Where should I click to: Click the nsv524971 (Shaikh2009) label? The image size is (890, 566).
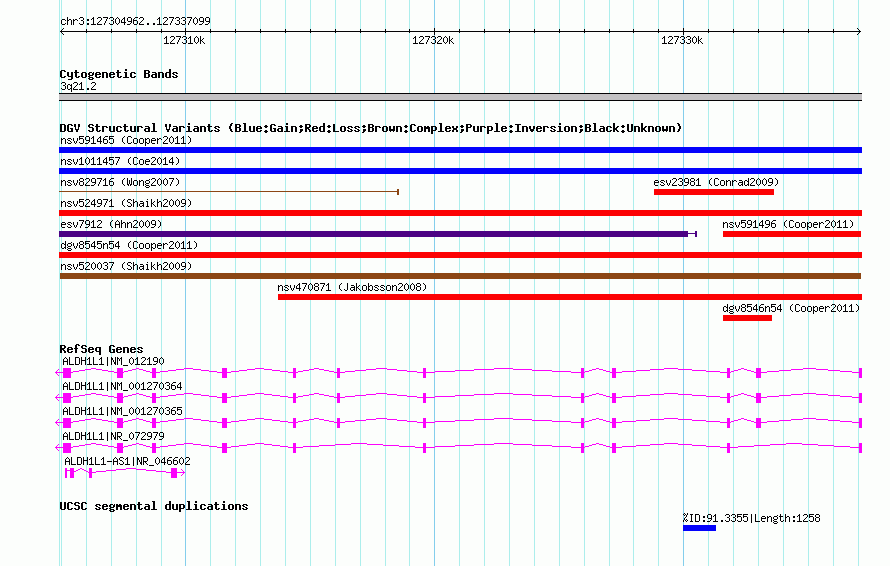coord(126,203)
